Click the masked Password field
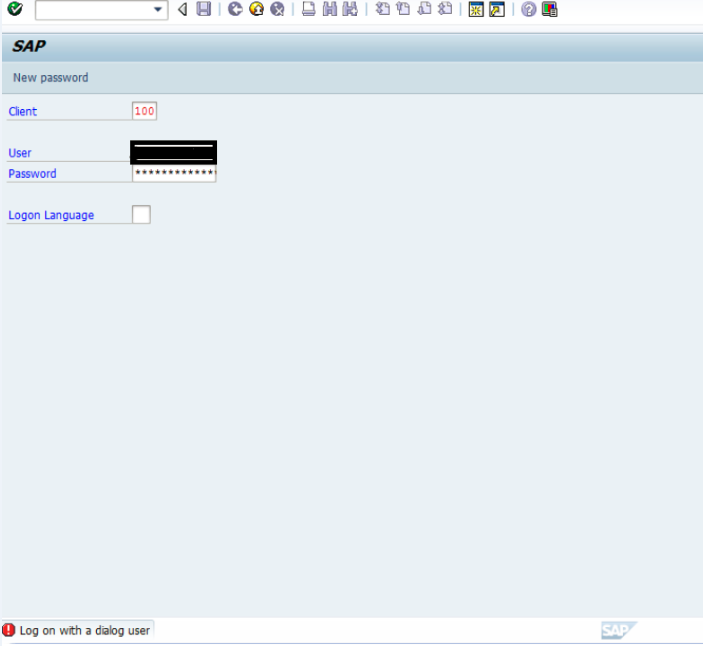 [x=174, y=173]
